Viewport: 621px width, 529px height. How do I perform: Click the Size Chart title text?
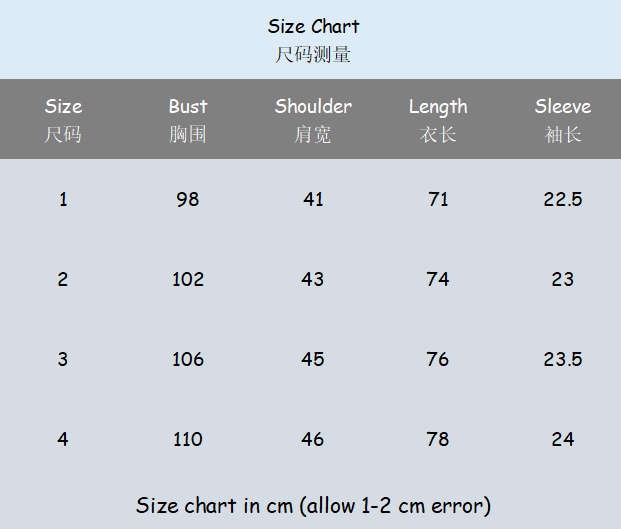click(x=313, y=27)
